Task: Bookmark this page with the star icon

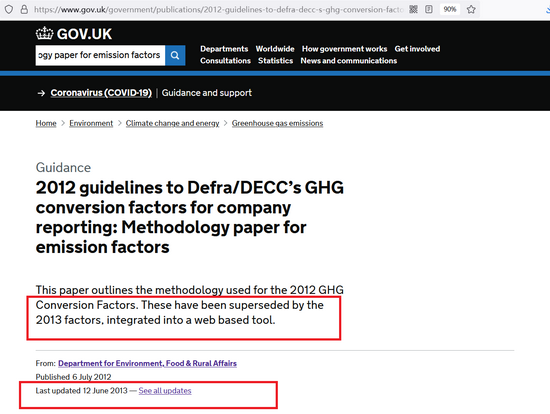Action: coord(471,9)
